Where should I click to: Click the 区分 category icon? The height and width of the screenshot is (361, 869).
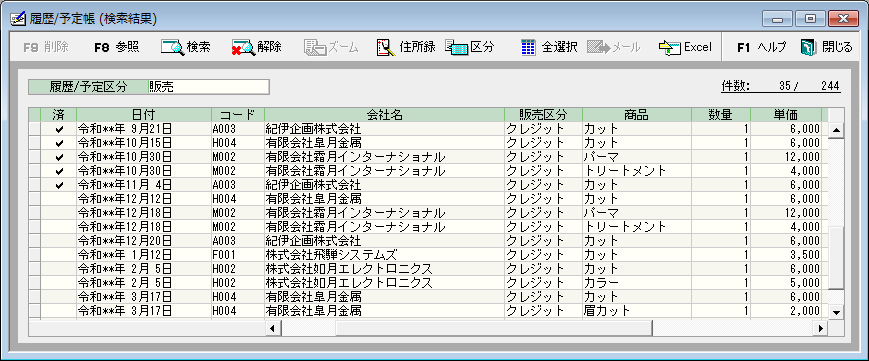(x=457, y=47)
